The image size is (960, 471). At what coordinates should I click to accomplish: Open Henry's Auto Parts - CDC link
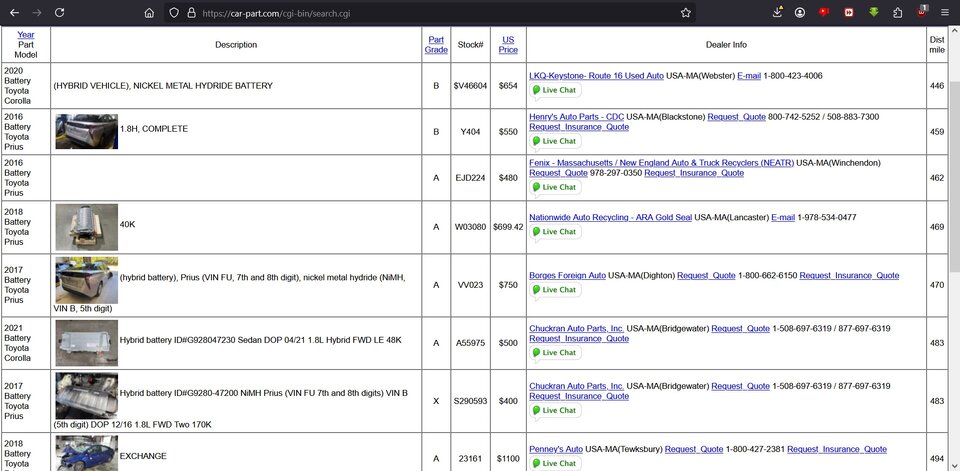click(577, 117)
